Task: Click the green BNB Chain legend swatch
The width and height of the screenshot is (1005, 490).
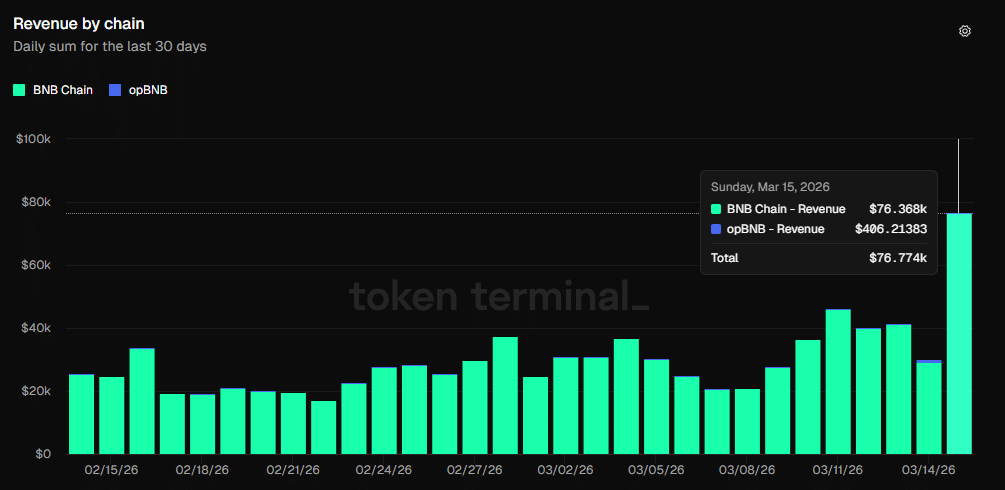Action: (19, 90)
